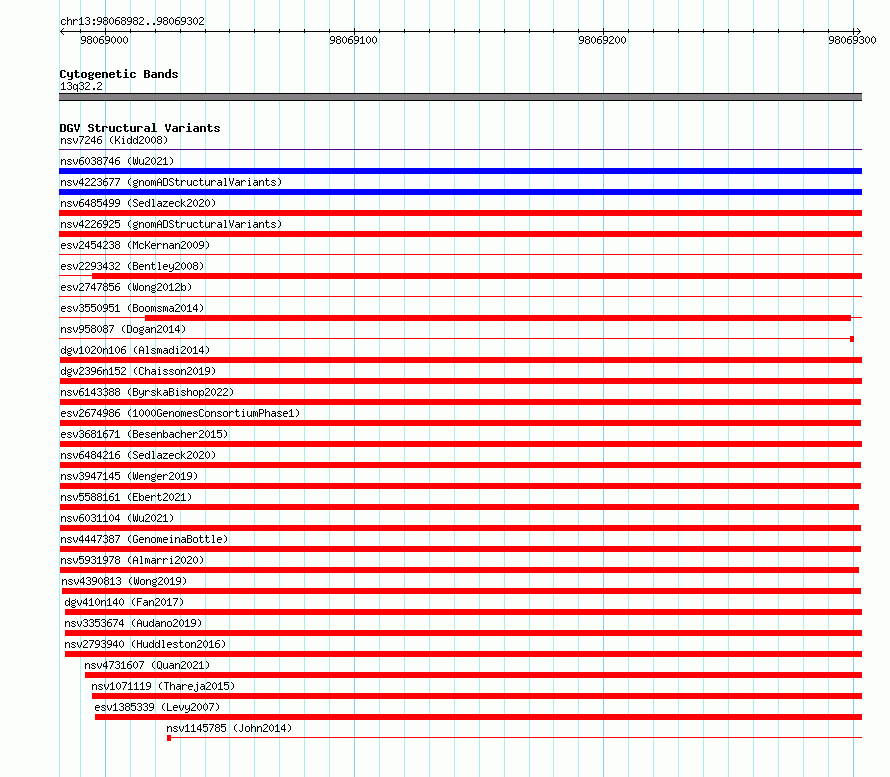Click the right arrow at ruler end
Image resolution: width=890 pixels, height=777 pixels.
click(858, 31)
